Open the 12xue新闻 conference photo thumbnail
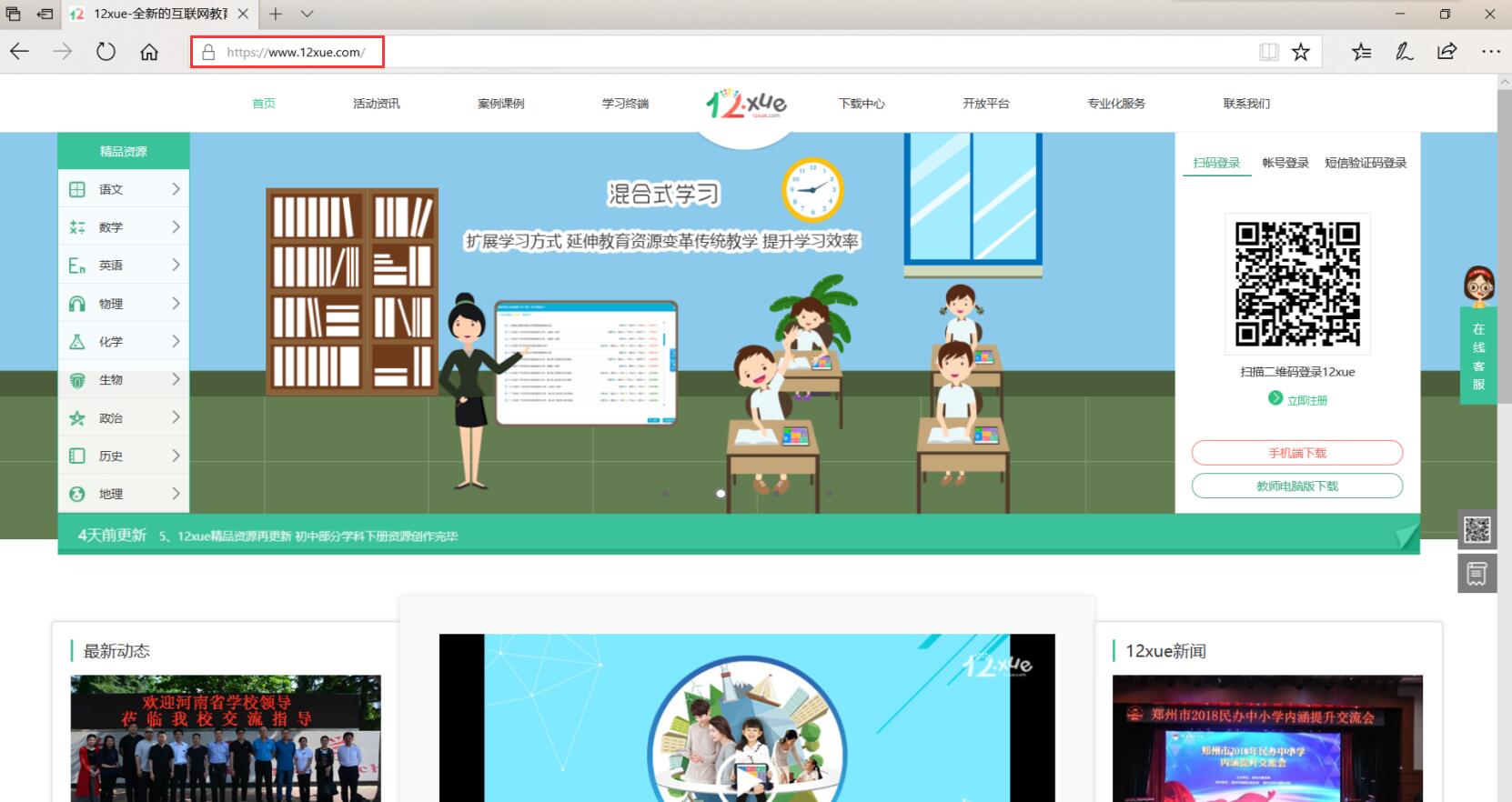 (x=1267, y=738)
